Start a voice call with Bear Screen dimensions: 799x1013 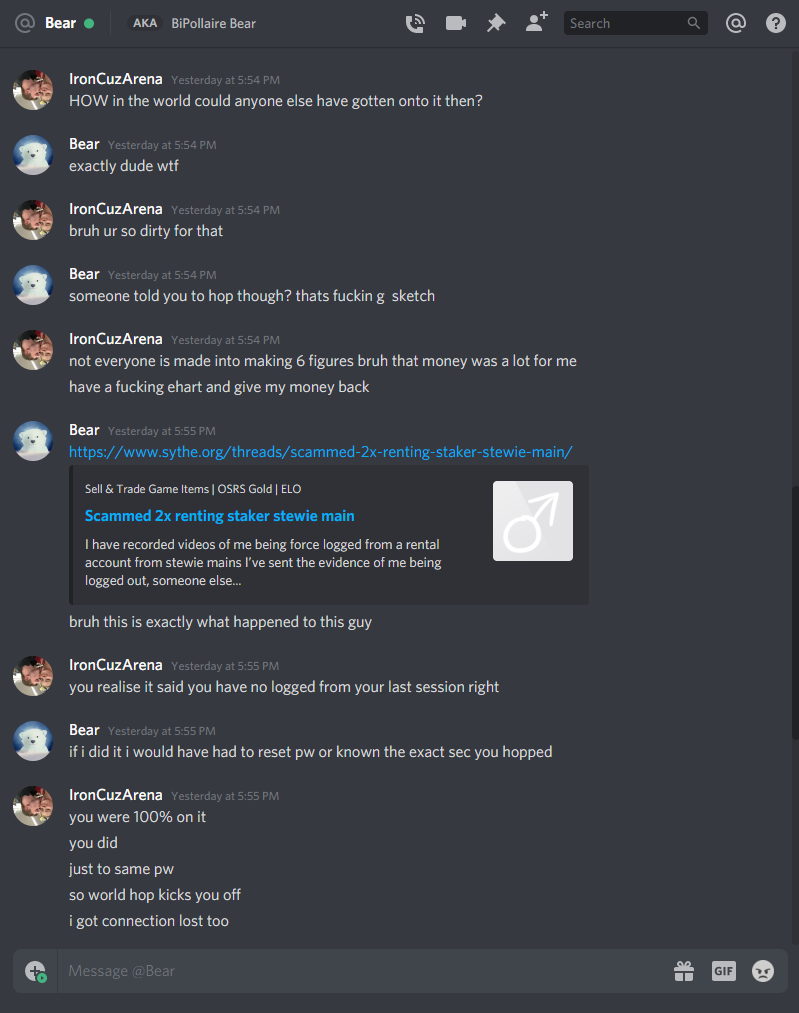coord(415,23)
